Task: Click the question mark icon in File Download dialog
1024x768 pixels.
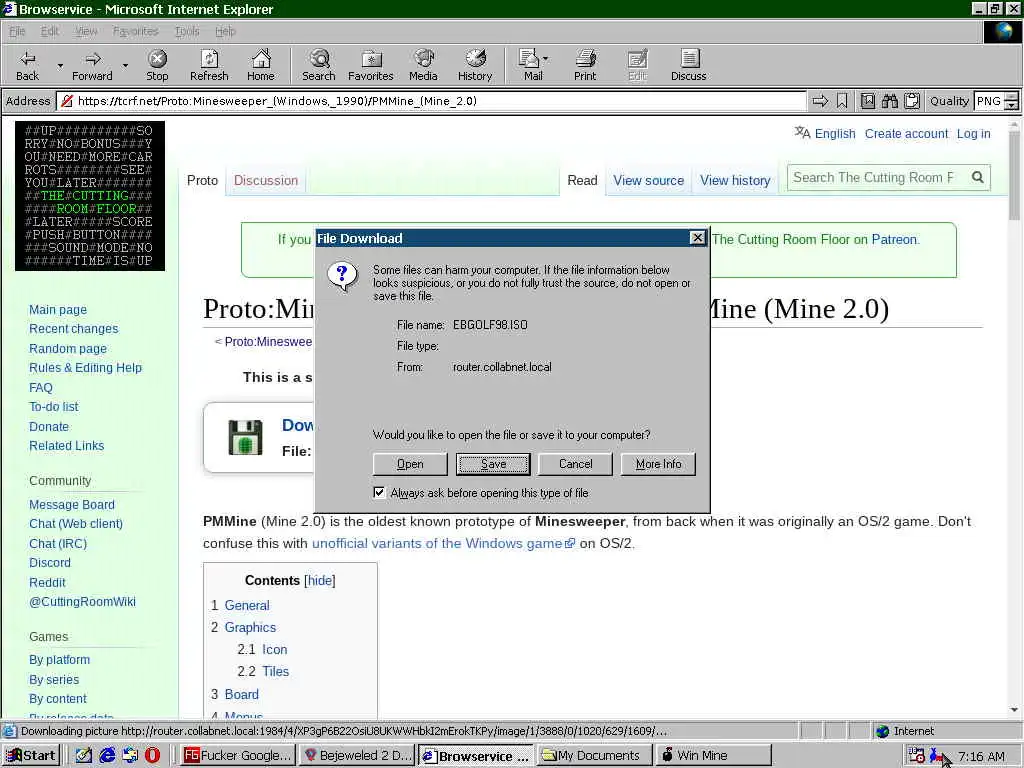Action: (342, 276)
